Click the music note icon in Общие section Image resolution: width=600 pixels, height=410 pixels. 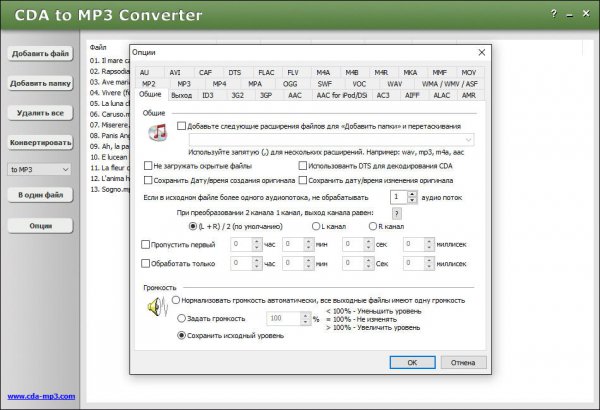click(158, 132)
